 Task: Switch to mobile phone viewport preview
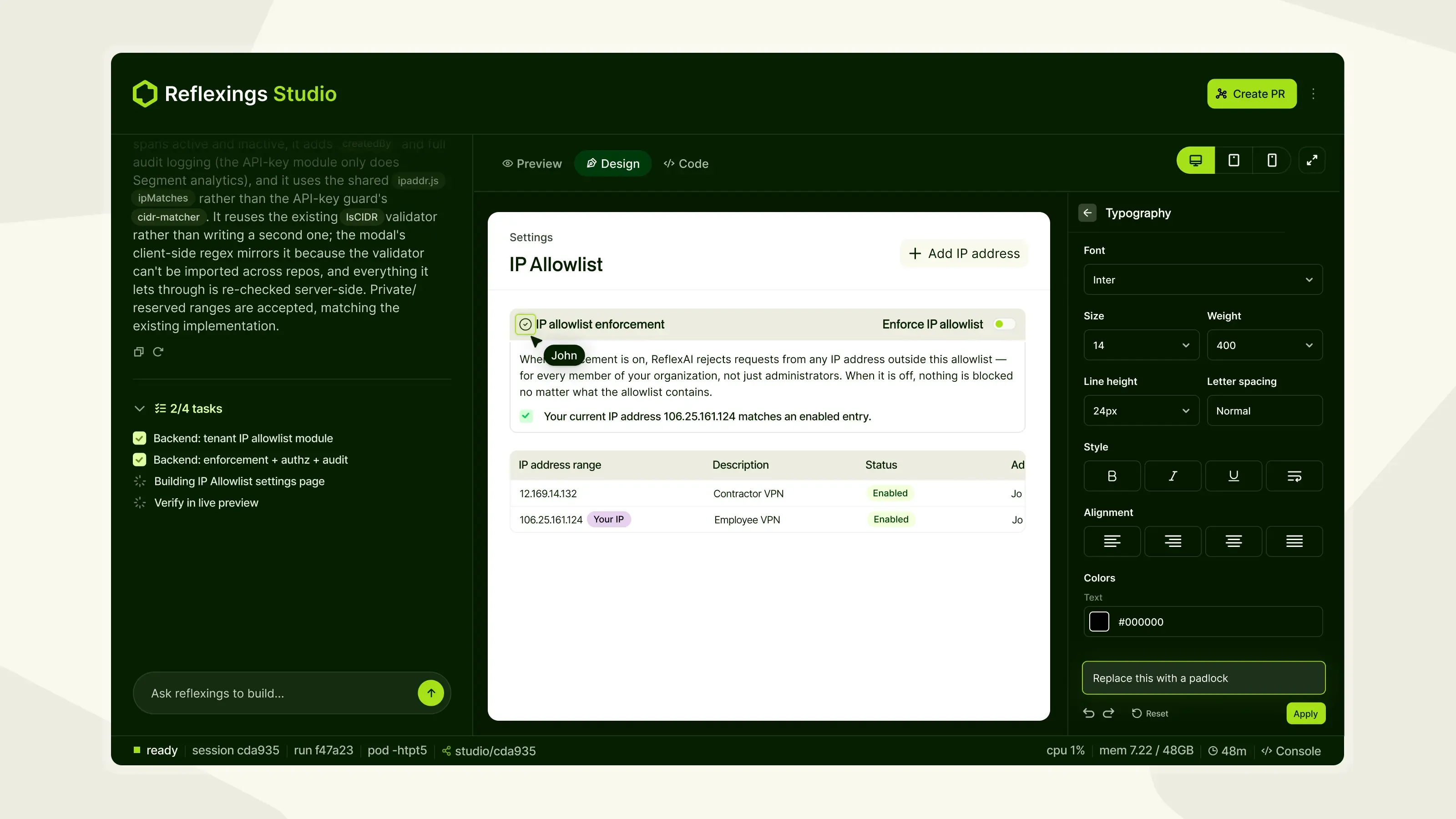click(1272, 161)
